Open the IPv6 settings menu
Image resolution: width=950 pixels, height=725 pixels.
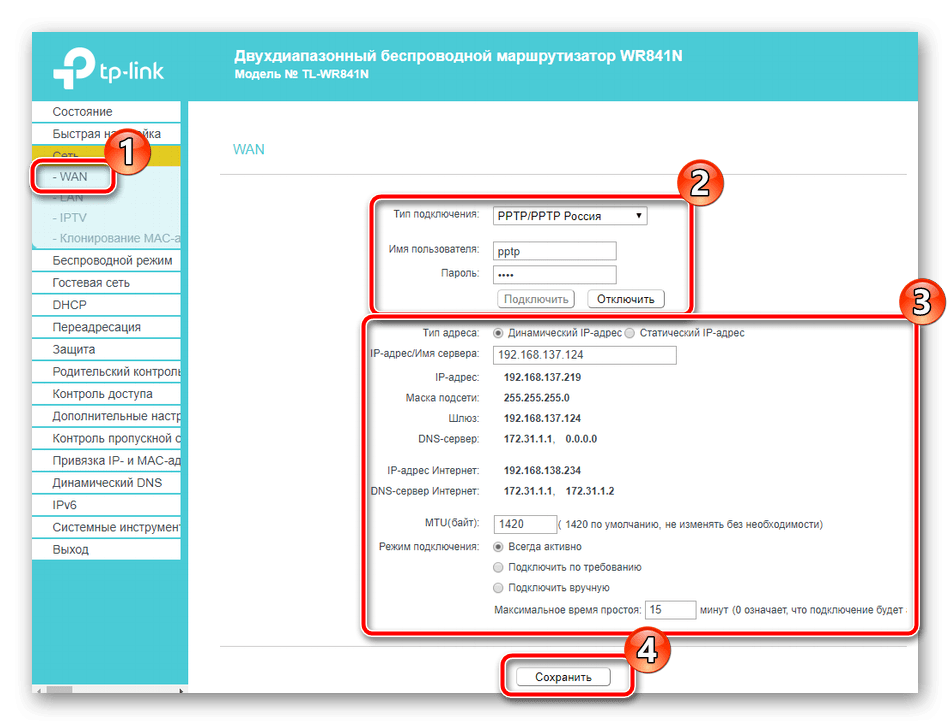(x=65, y=505)
